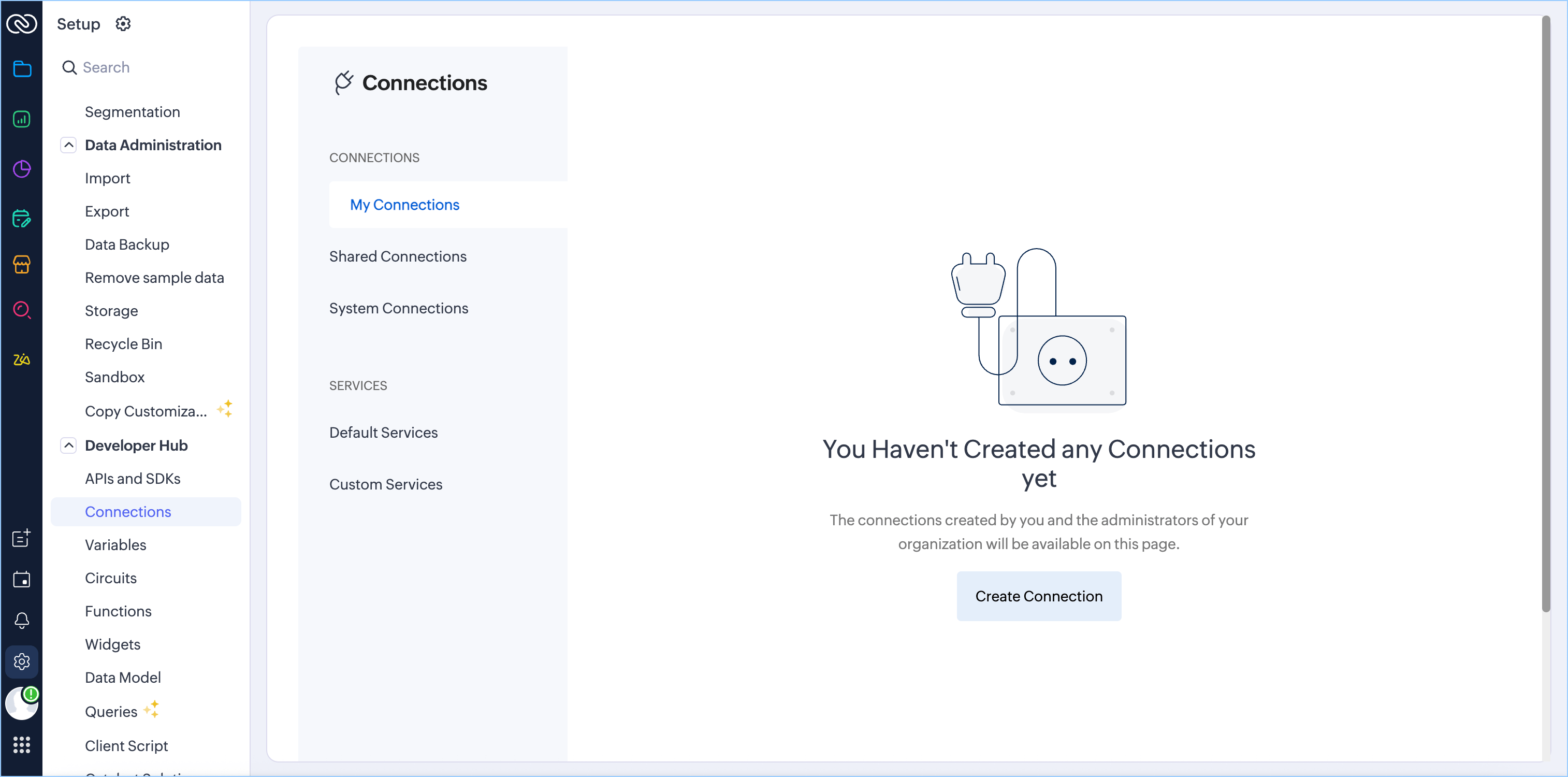Open the bar chart reports icon
Viewport: 1568px width, 777px height.
click(x=22, y=119)
